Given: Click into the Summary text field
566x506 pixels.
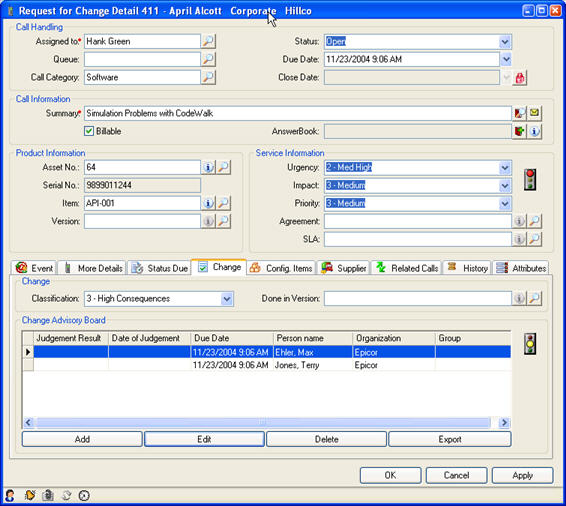Looking at the screenshot, I should point(298,113).
